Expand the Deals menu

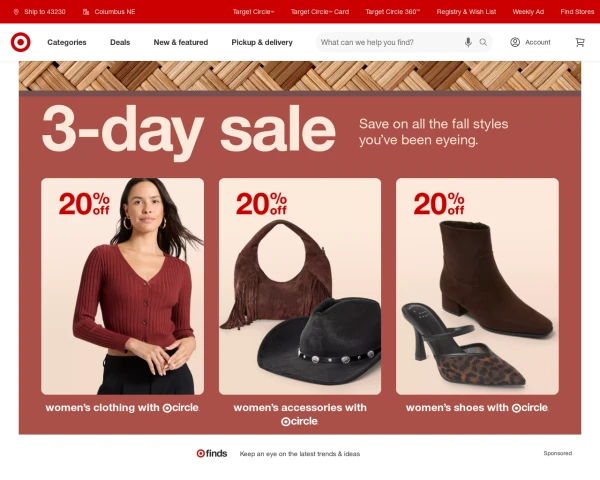point(120,42)
